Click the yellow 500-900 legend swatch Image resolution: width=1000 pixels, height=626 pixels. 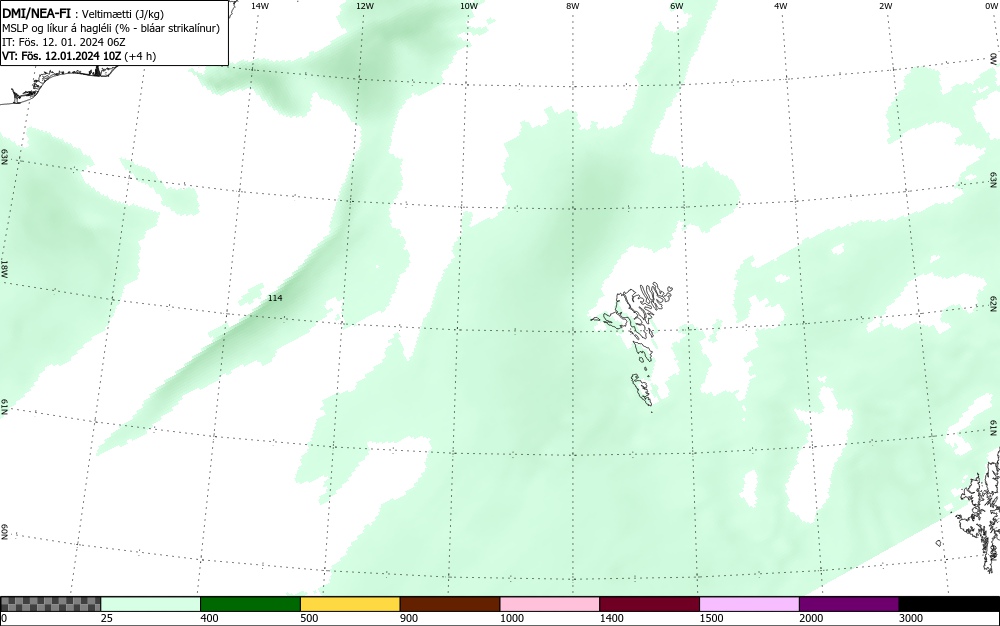pos(350,604)
